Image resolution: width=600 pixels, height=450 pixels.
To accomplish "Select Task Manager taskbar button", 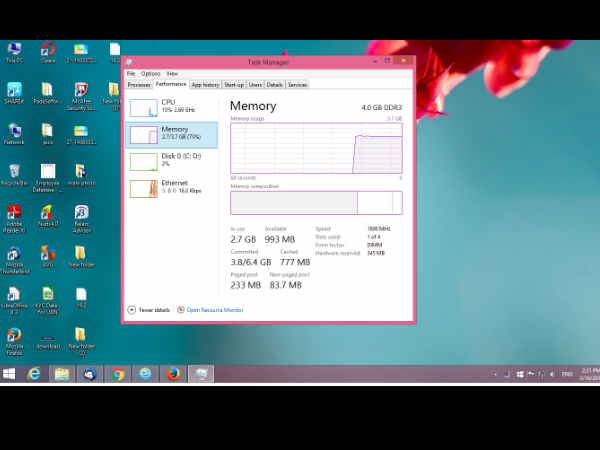I will [201, 374].
